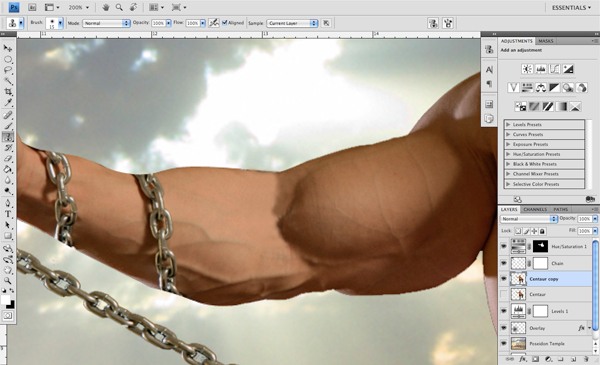Open the Sample Current Layer dropdown

(292, 23)
